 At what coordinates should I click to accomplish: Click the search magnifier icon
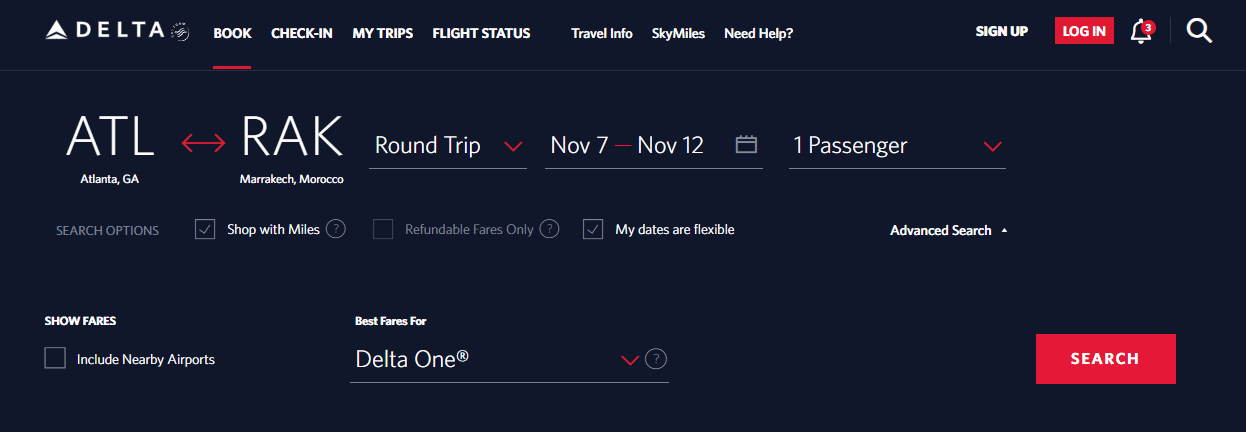tap(1199, 32)
